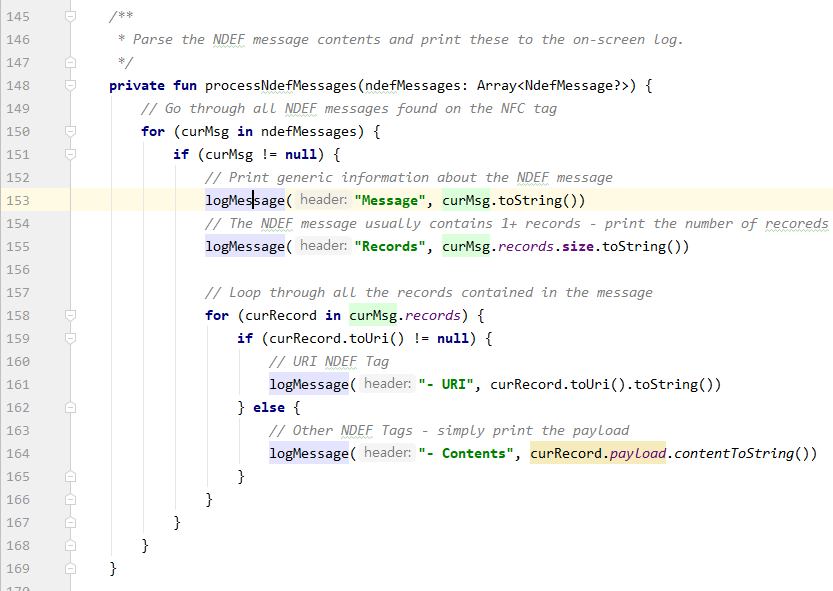Click line number 156 in the gutter
The image size is (833, 591).
point(17,270)
